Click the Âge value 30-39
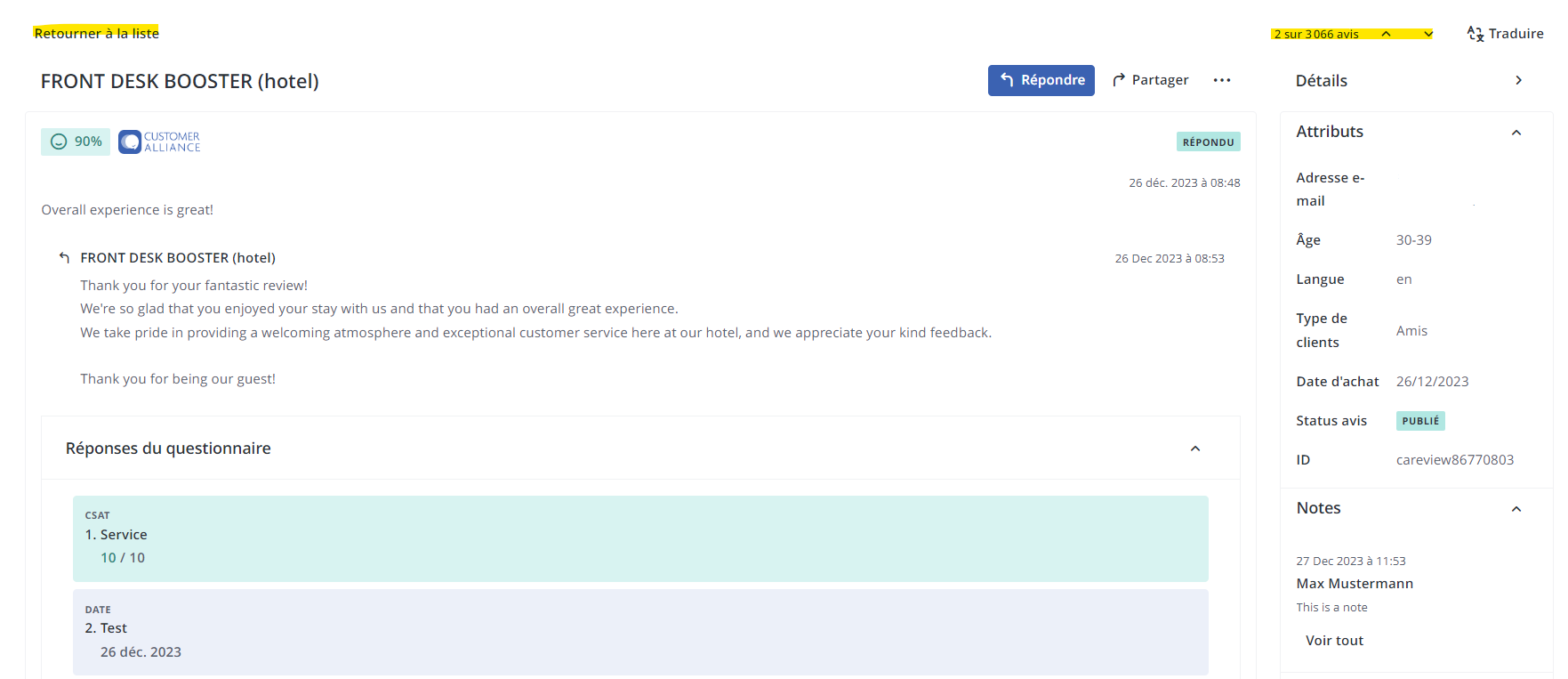 [x=1414, y=240]
